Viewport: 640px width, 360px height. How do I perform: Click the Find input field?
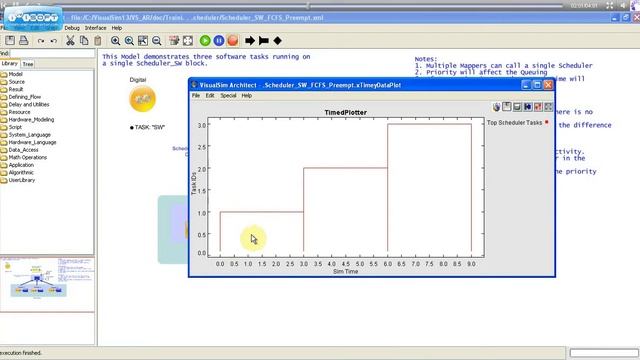tap(52, 53)
